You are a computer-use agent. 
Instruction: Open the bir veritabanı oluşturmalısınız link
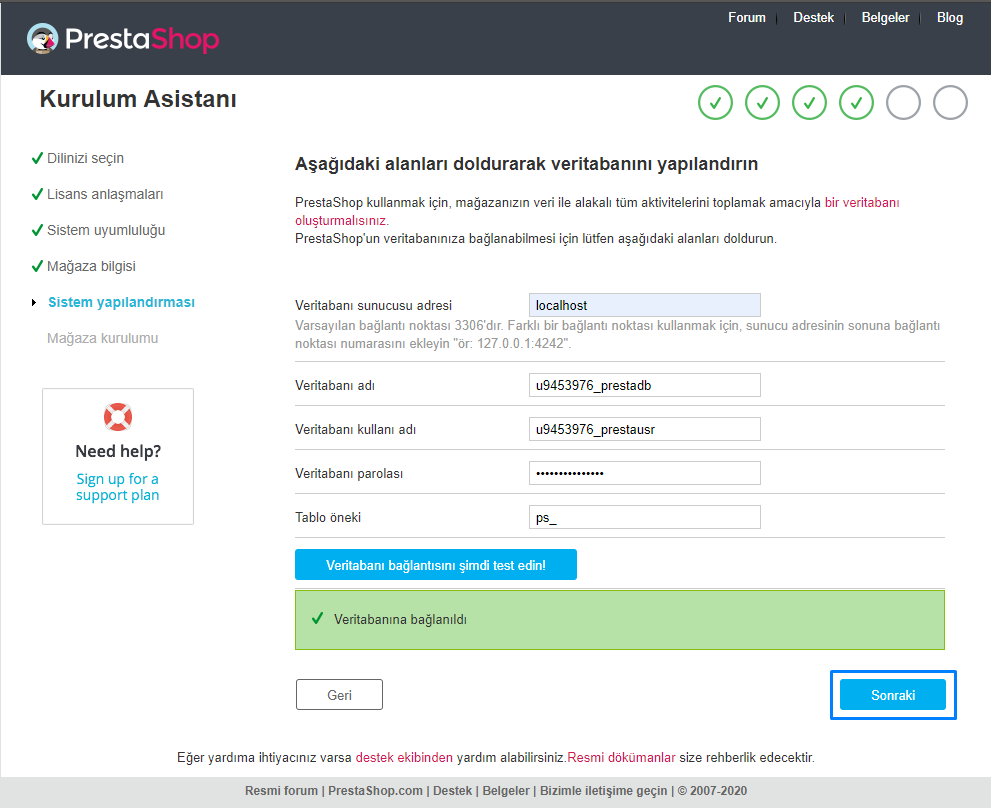[x=861, y=203]
